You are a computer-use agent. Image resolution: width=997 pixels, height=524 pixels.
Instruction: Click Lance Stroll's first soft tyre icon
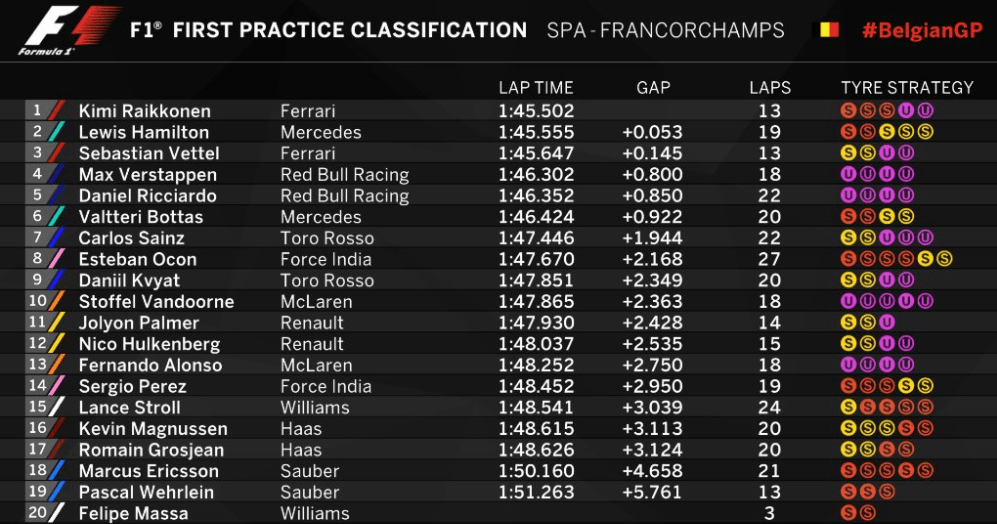848,407
